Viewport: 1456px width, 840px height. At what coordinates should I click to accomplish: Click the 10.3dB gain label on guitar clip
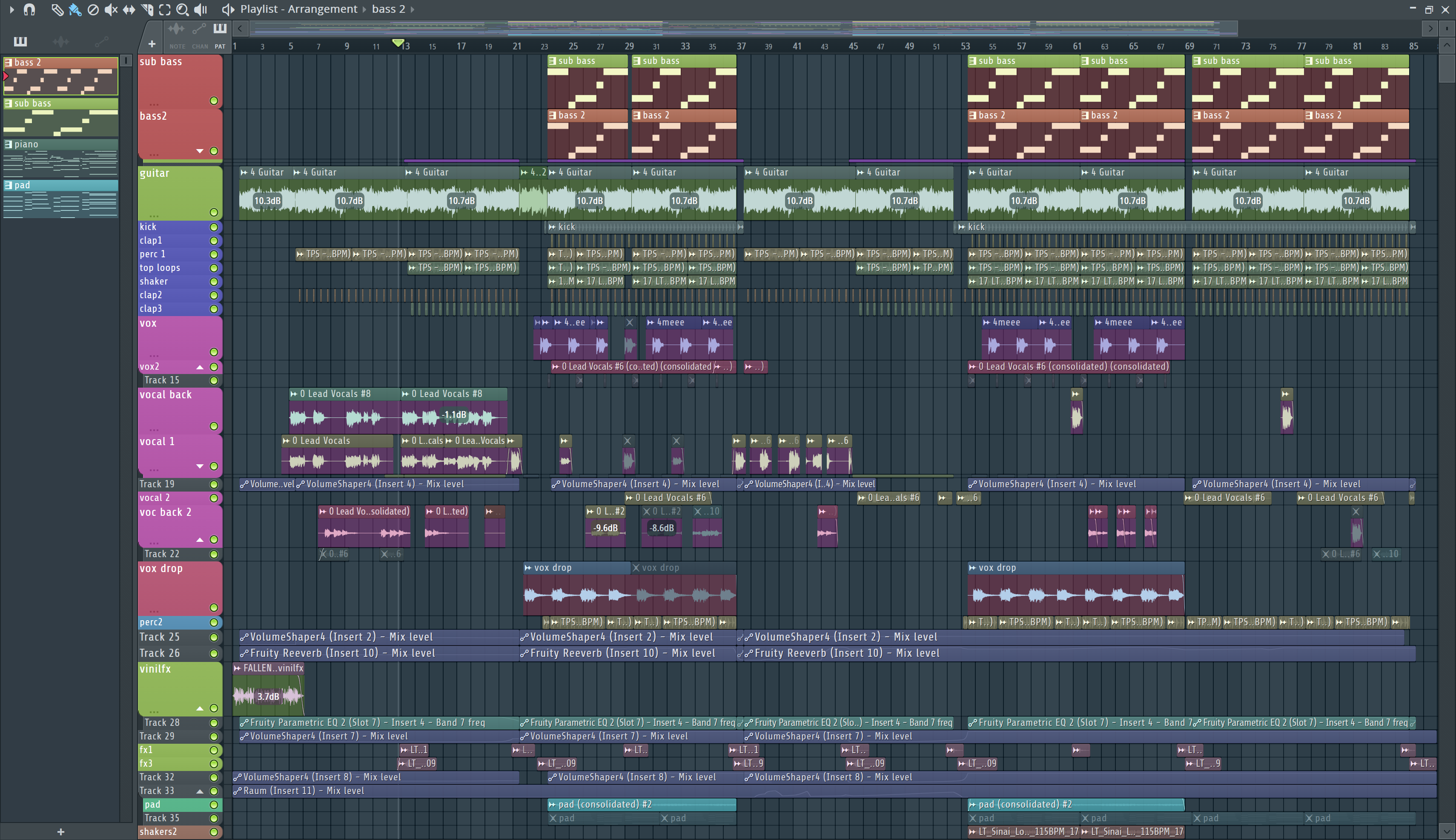pyautogui.click(x=267, y=201)
